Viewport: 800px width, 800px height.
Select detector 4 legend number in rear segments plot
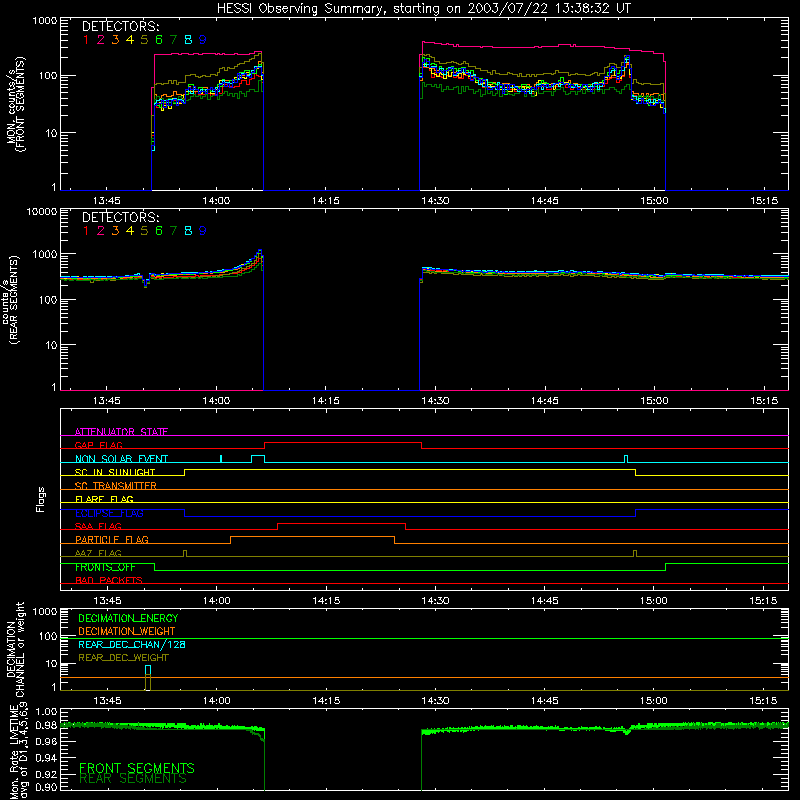click(x=130, y=231)
